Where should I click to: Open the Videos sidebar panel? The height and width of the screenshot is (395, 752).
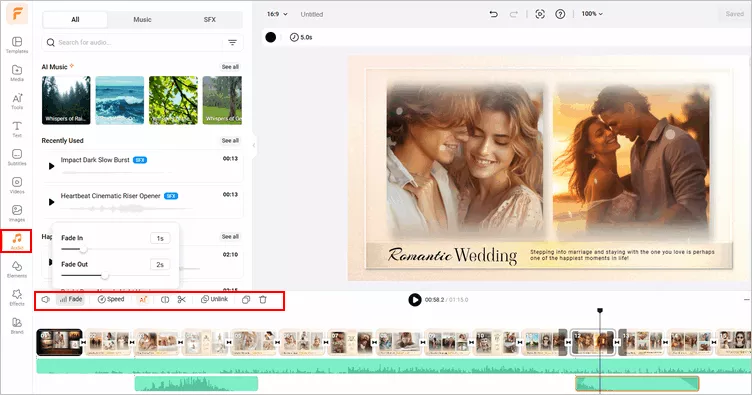pyautogui.click(x=17, y=185)
